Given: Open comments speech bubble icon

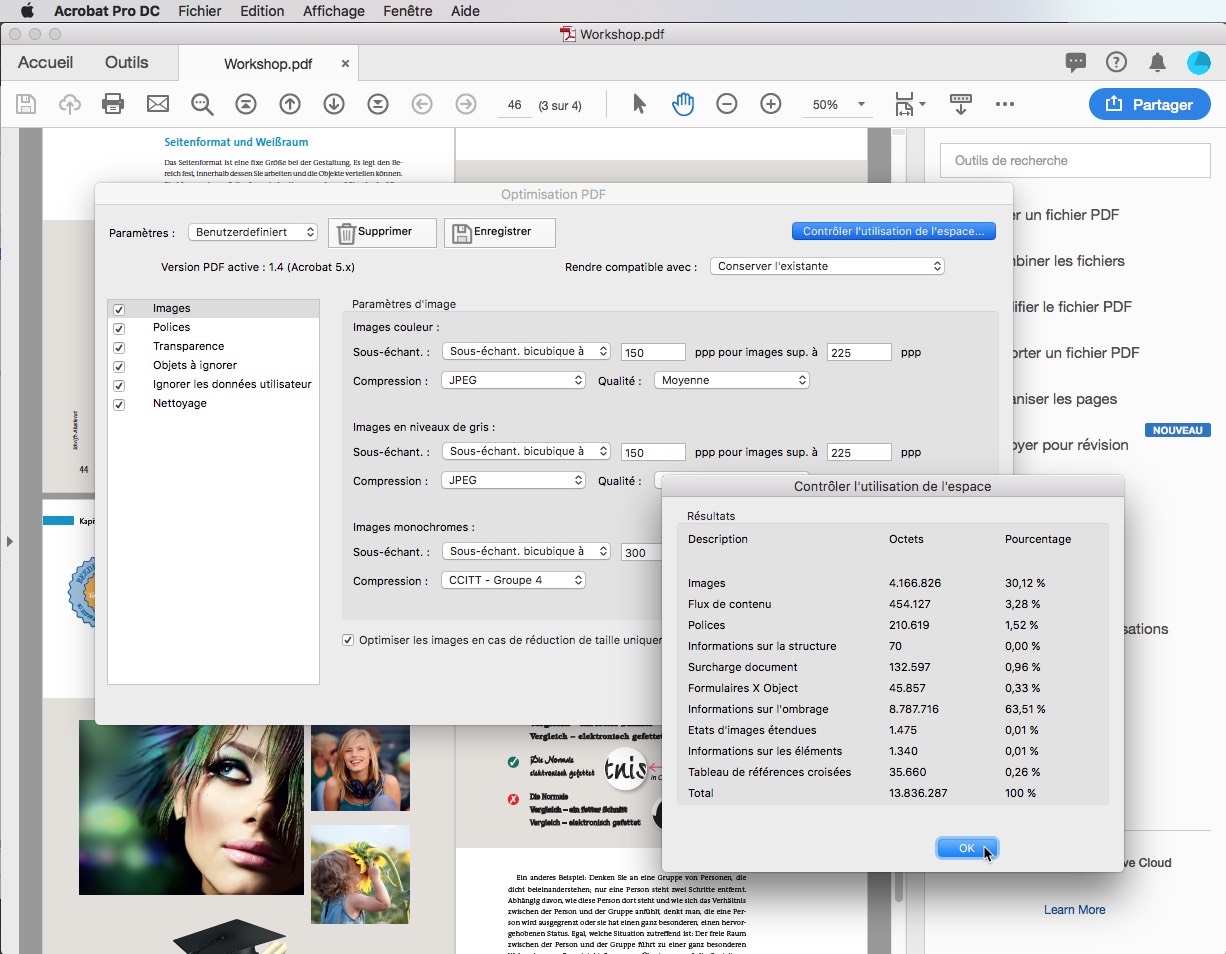Looking at the screenshot, I should coord(1076,63).
